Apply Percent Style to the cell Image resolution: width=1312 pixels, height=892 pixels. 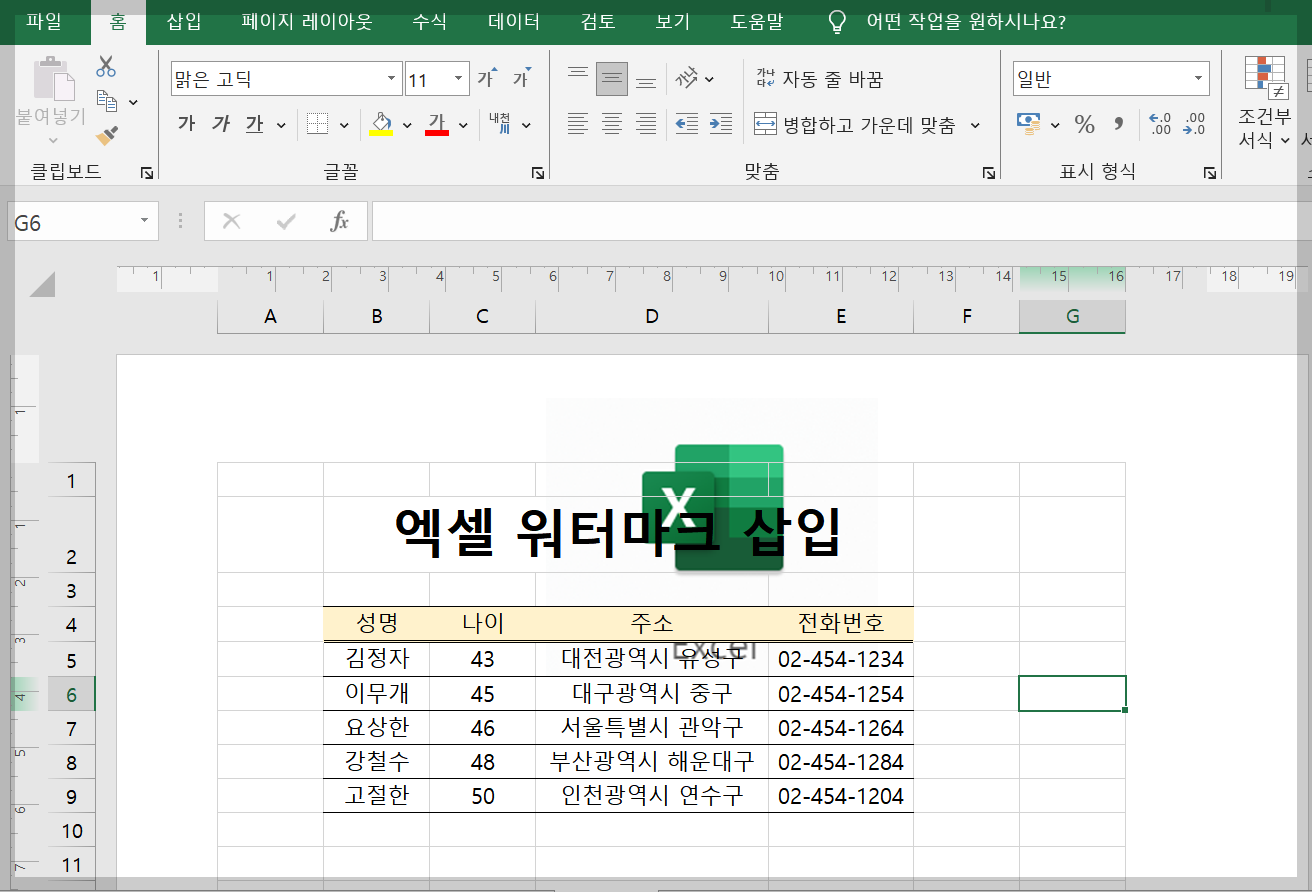pos(1085,124)
